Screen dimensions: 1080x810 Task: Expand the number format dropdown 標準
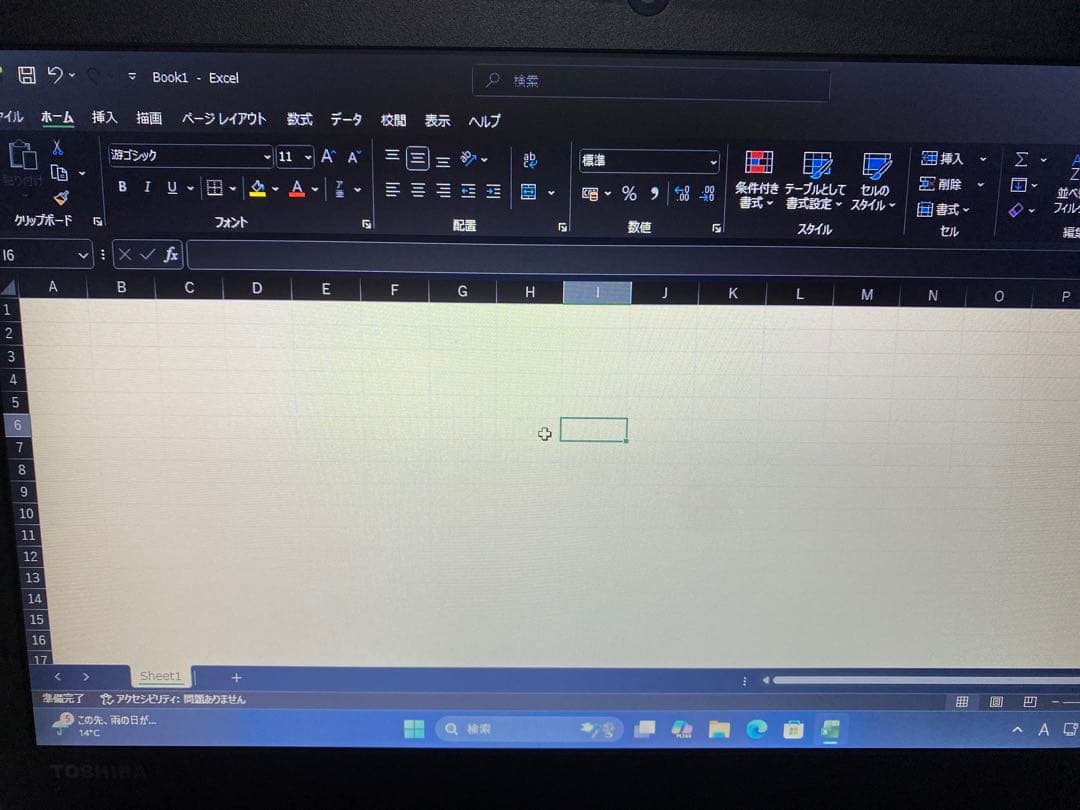[649, 161]
